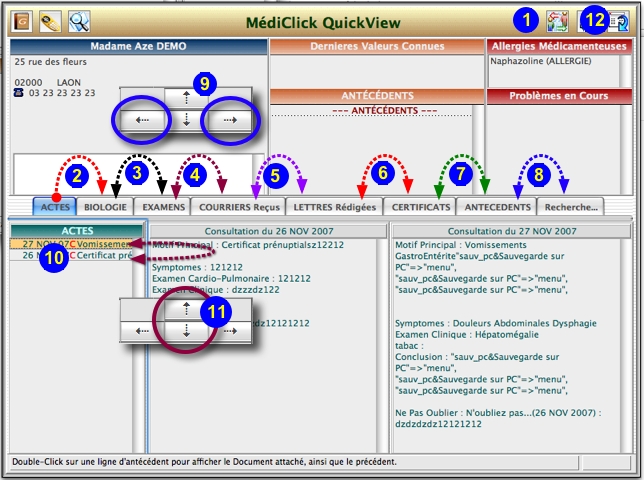Select the EXAMENS tab
Viewport: 644px width, 480px height.
tap(163, 207)
